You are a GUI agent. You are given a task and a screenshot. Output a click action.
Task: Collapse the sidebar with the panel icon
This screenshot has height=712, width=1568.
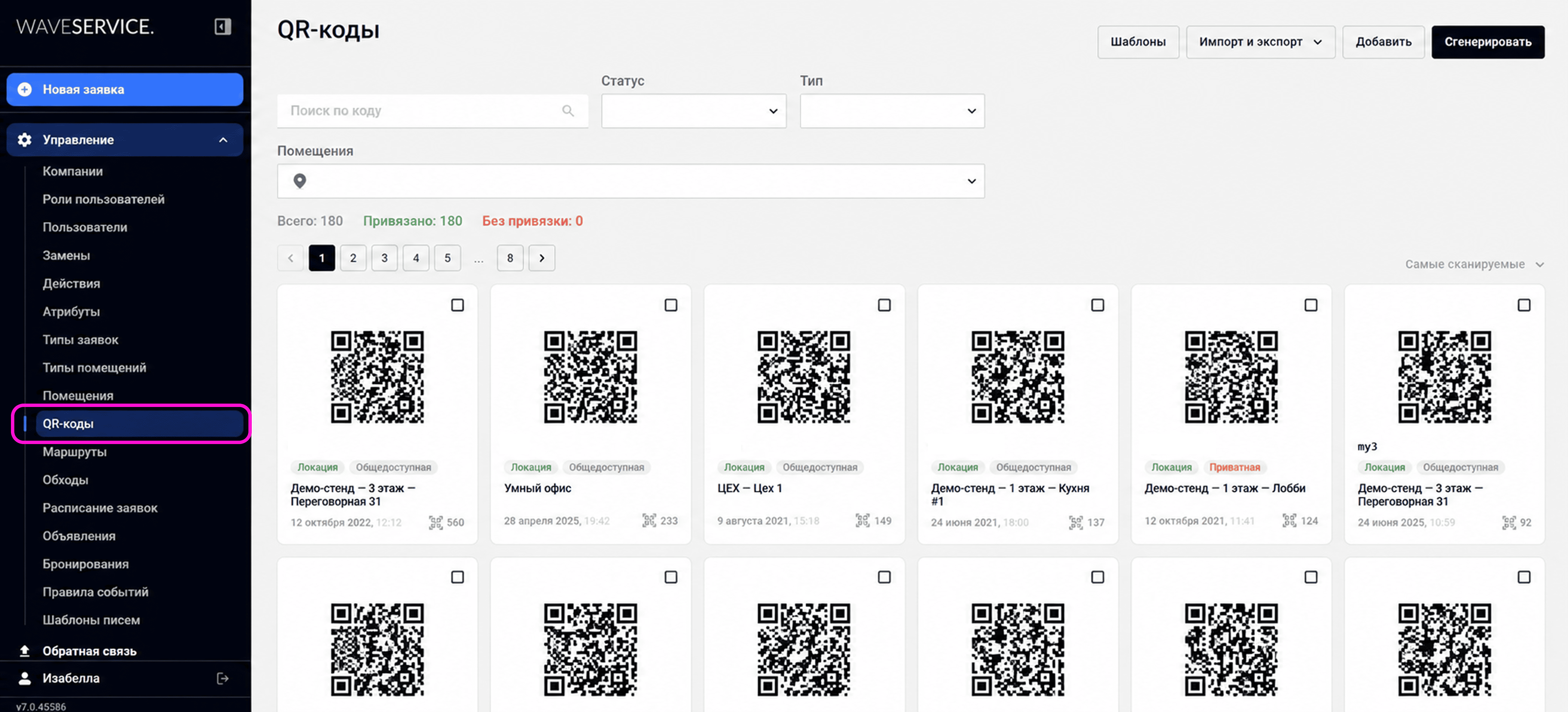(x=223, y=26)
